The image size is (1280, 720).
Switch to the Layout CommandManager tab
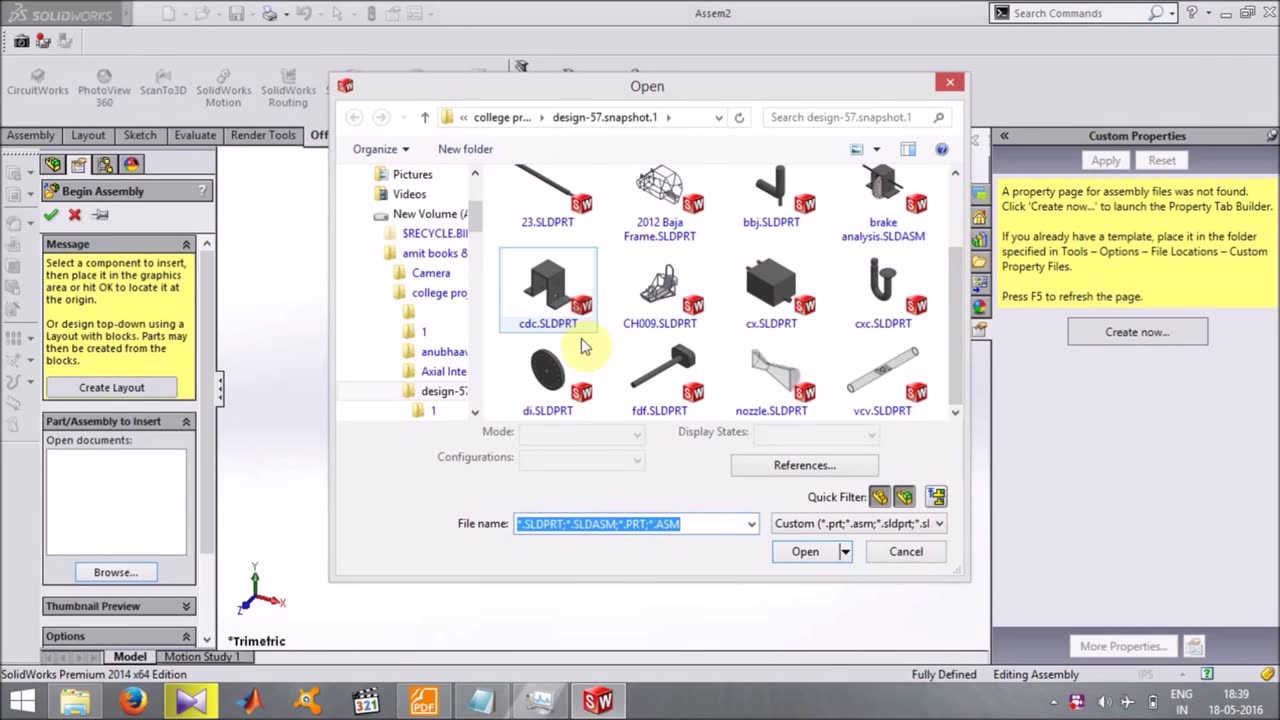pyautogui.click(x=88, y=135)
